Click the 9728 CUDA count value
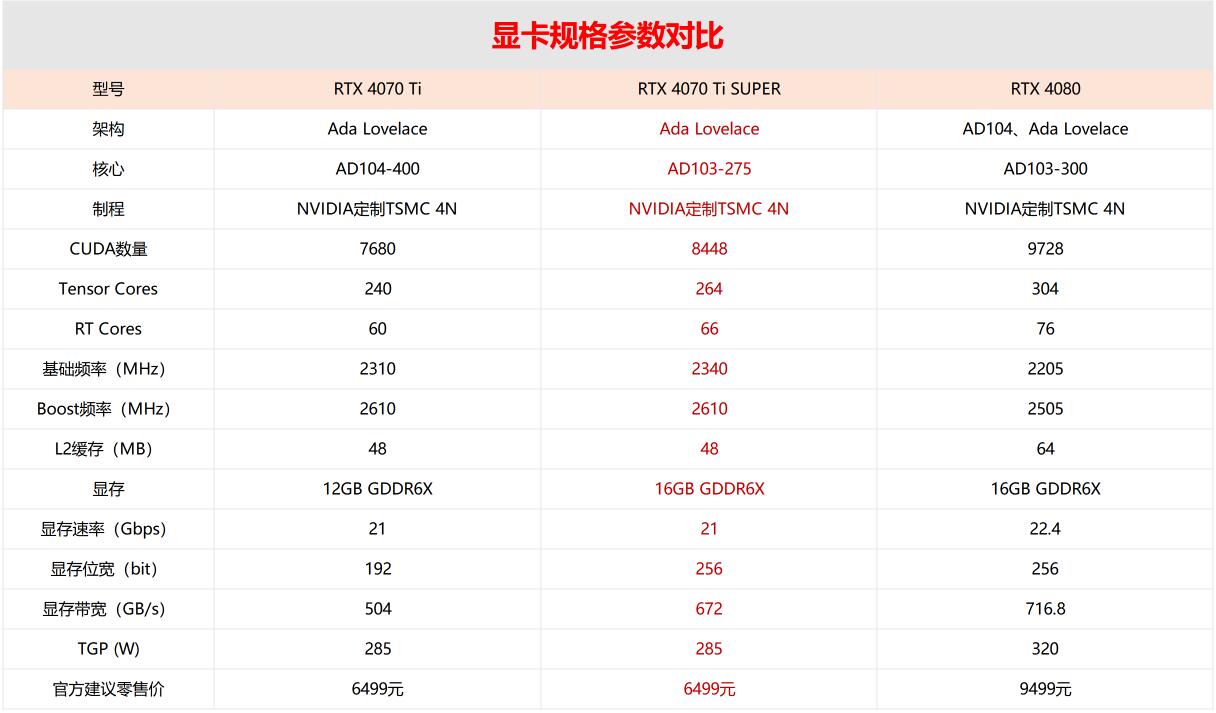Image resolution: width=1216 pixels, height=713 pixels. [1045, 249]
